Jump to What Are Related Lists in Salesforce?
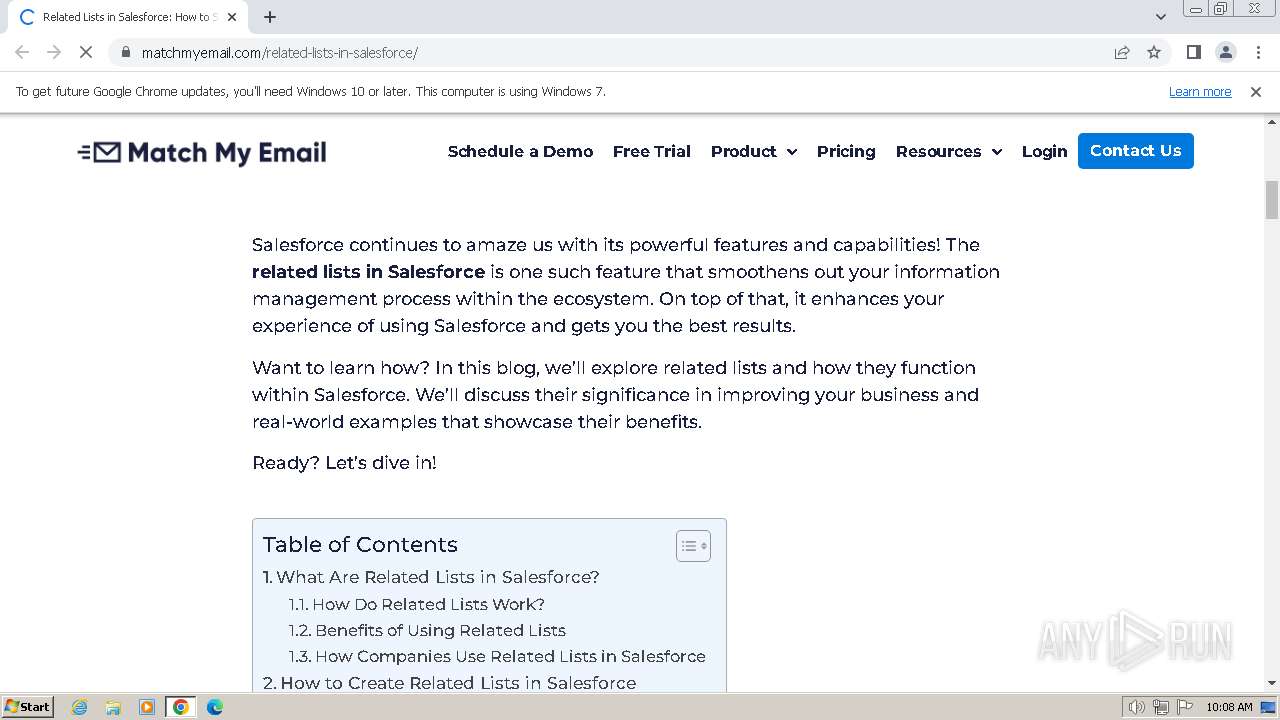 (431, 577)
